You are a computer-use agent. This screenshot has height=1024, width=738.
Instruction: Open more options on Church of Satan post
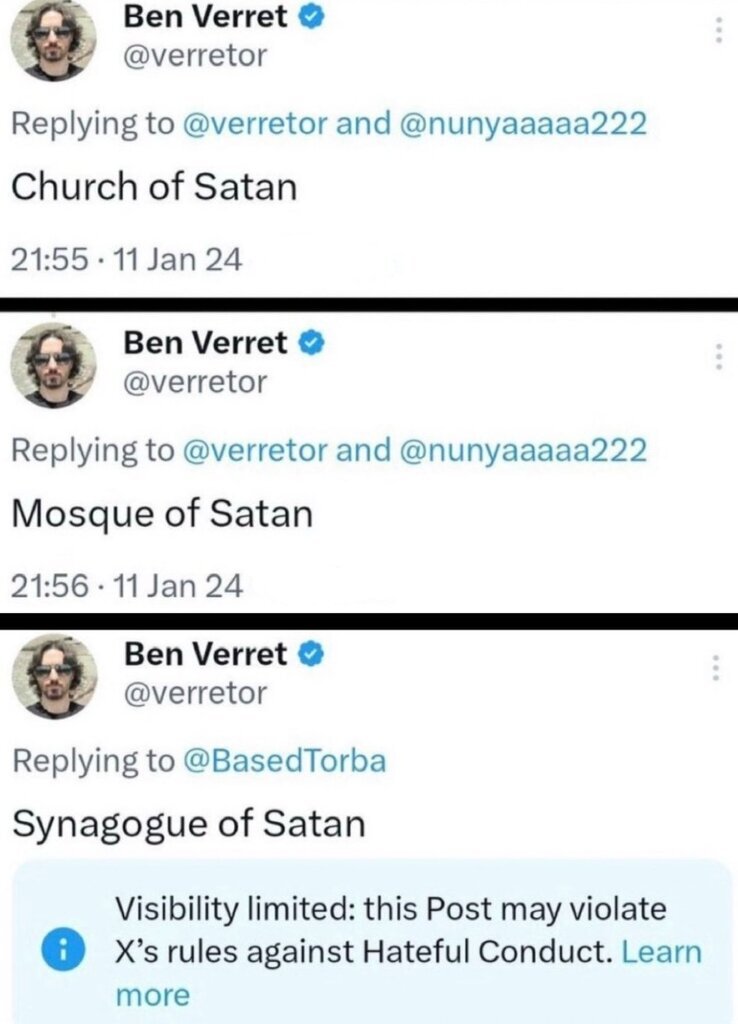click(717, 31)
